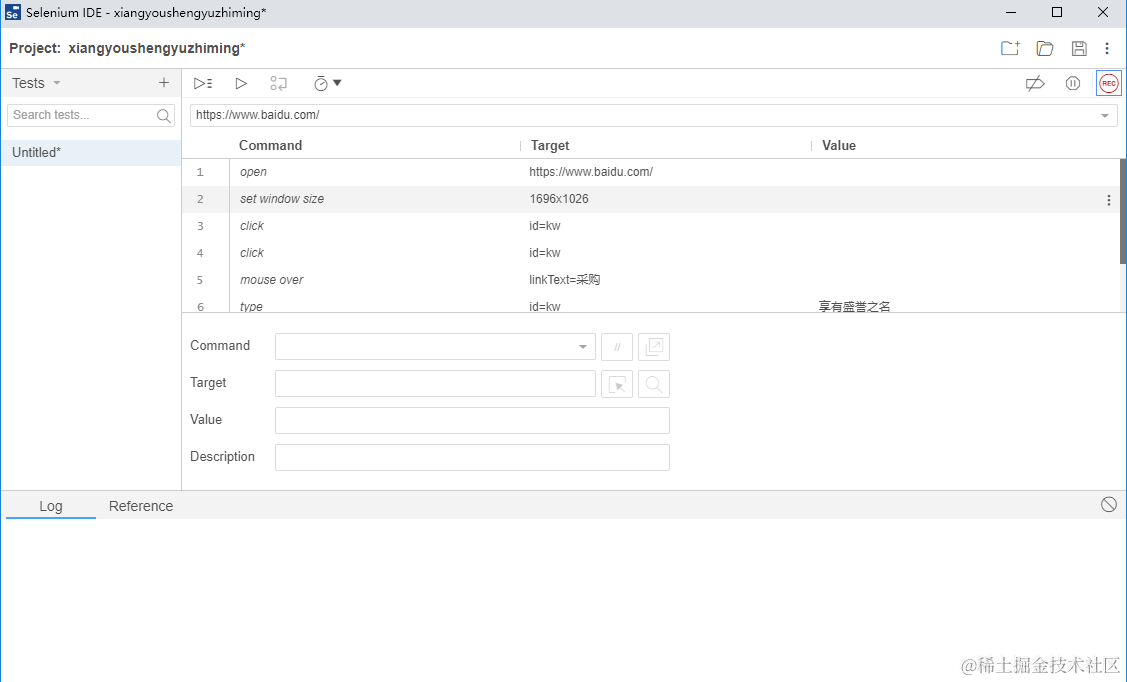Viewport: 1127px width, 682px height.
Task: Click the Selenium IDE title bar icon
Action: coord(12,12)
